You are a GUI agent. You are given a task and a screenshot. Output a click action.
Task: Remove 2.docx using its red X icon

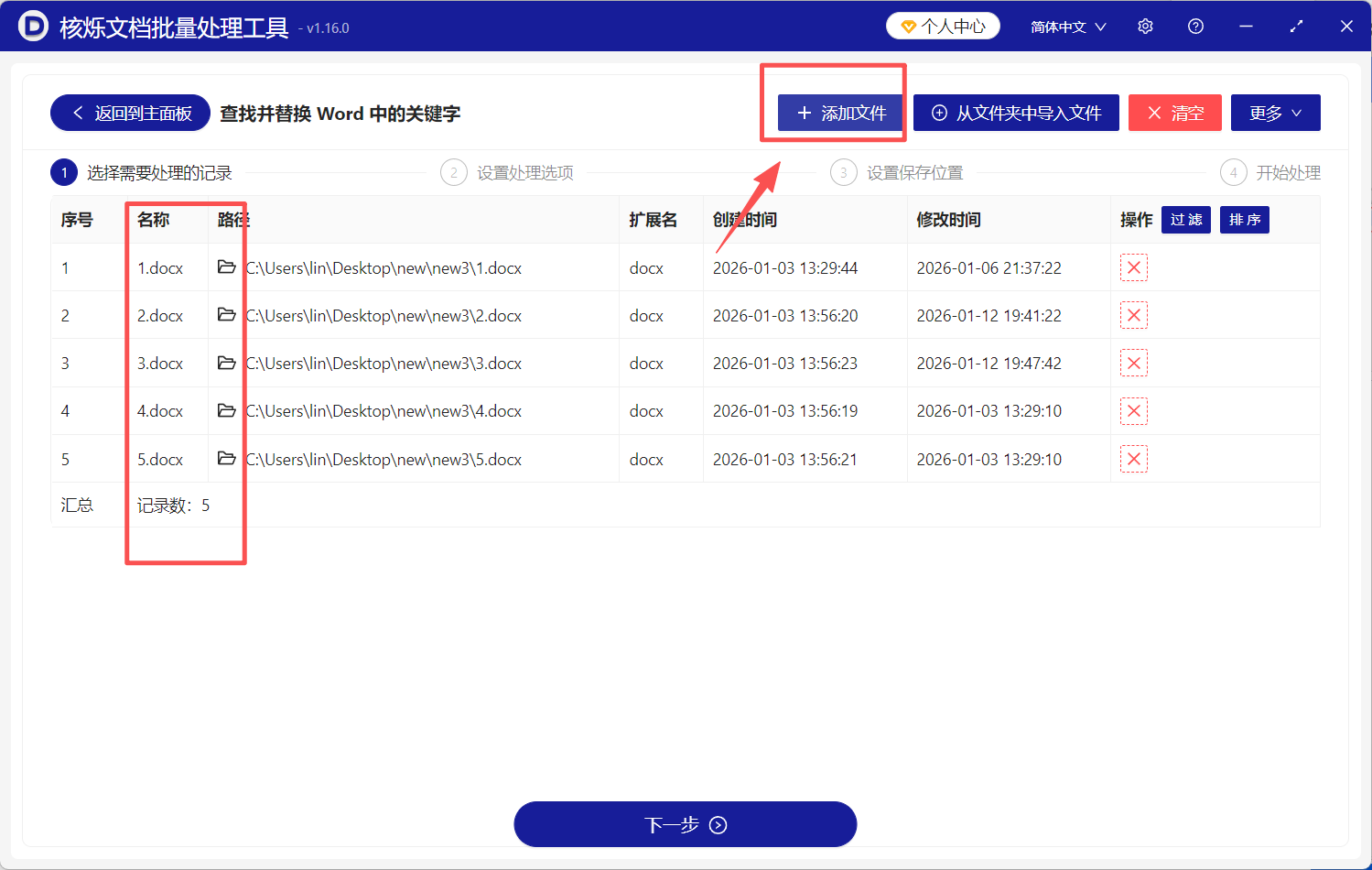(x=1133, y=315)
